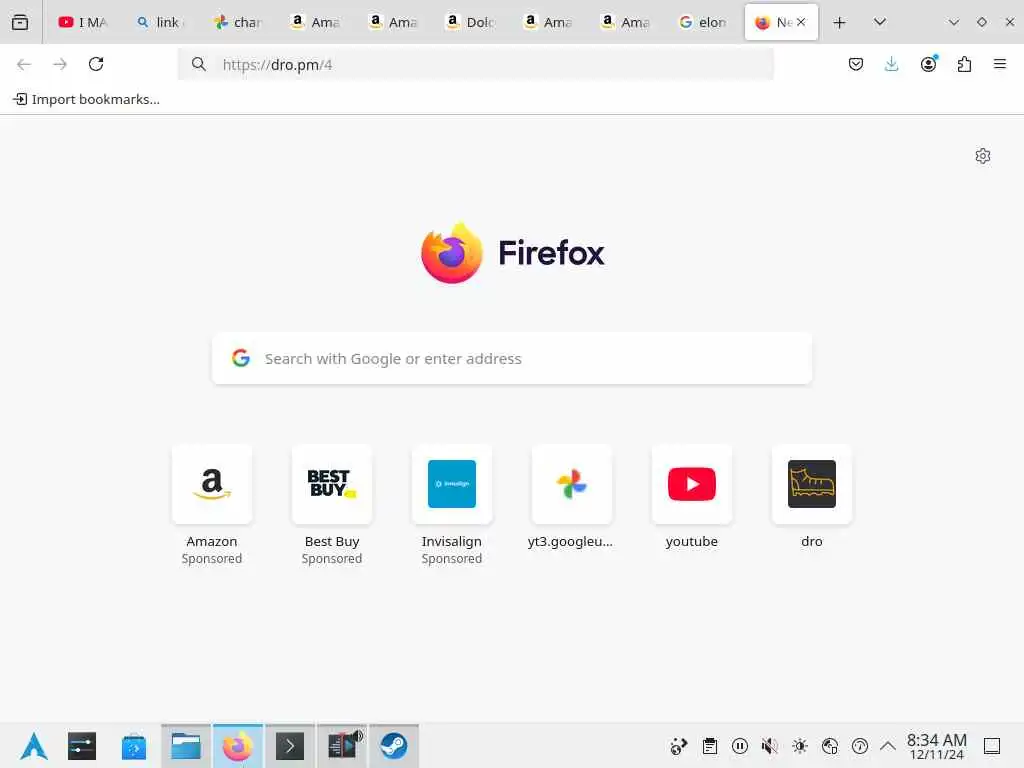The height and width of the screenshot is (768, 1024).
Task: Open the hamburger application menu
Action: coord(1000,64)
